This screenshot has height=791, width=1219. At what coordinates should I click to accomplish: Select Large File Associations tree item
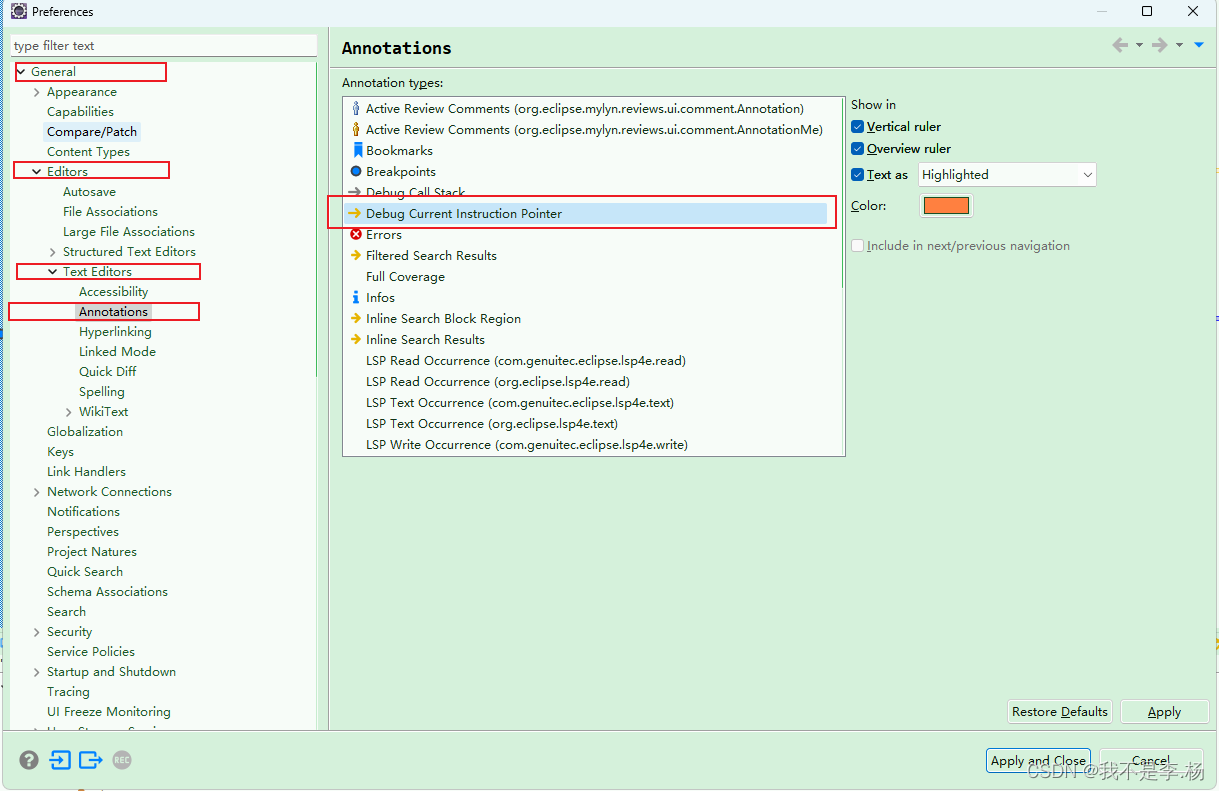pyautogui.click(x=129, y=232)
